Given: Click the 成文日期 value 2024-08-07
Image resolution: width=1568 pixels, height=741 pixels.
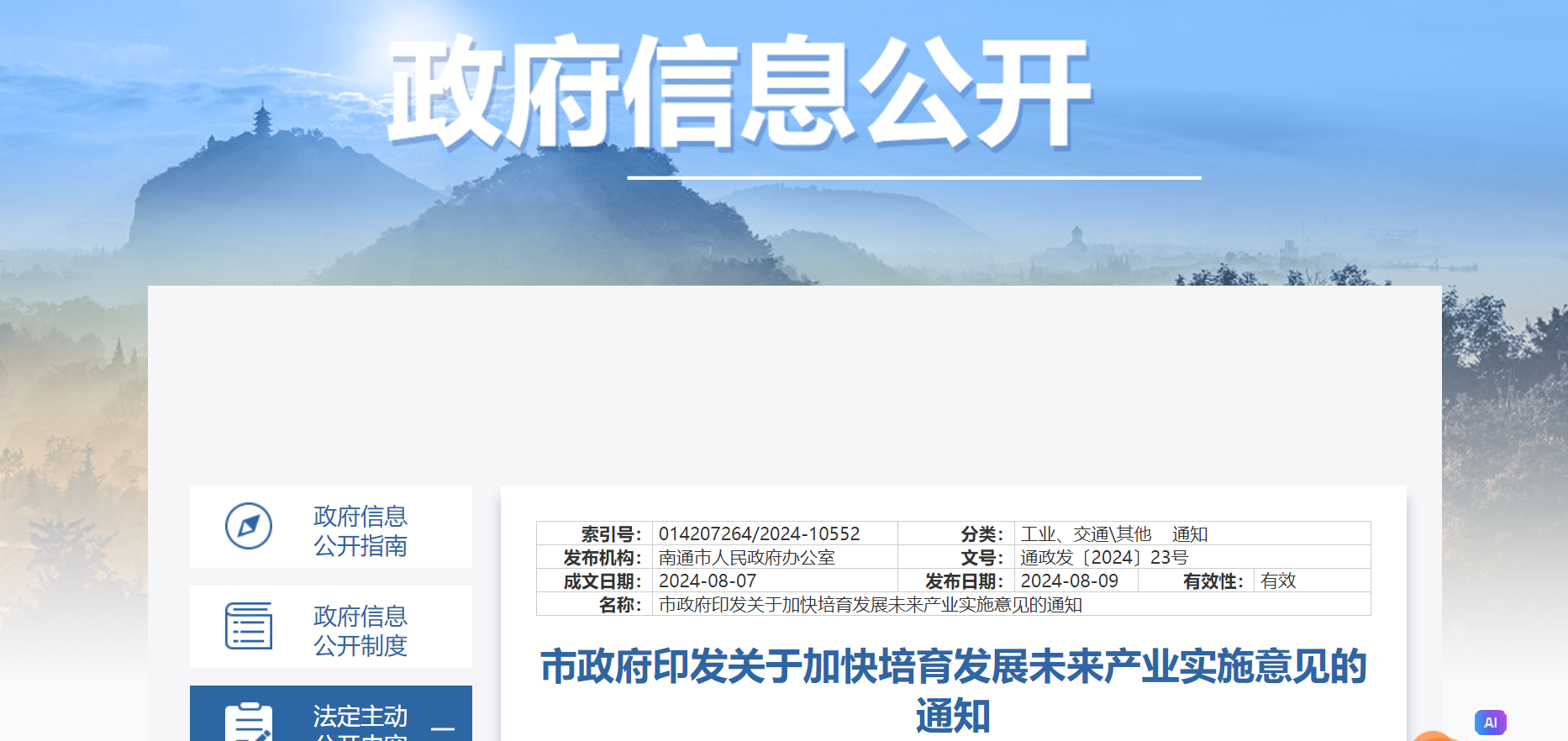Looking at the screenshot, I should click(707, 581).
